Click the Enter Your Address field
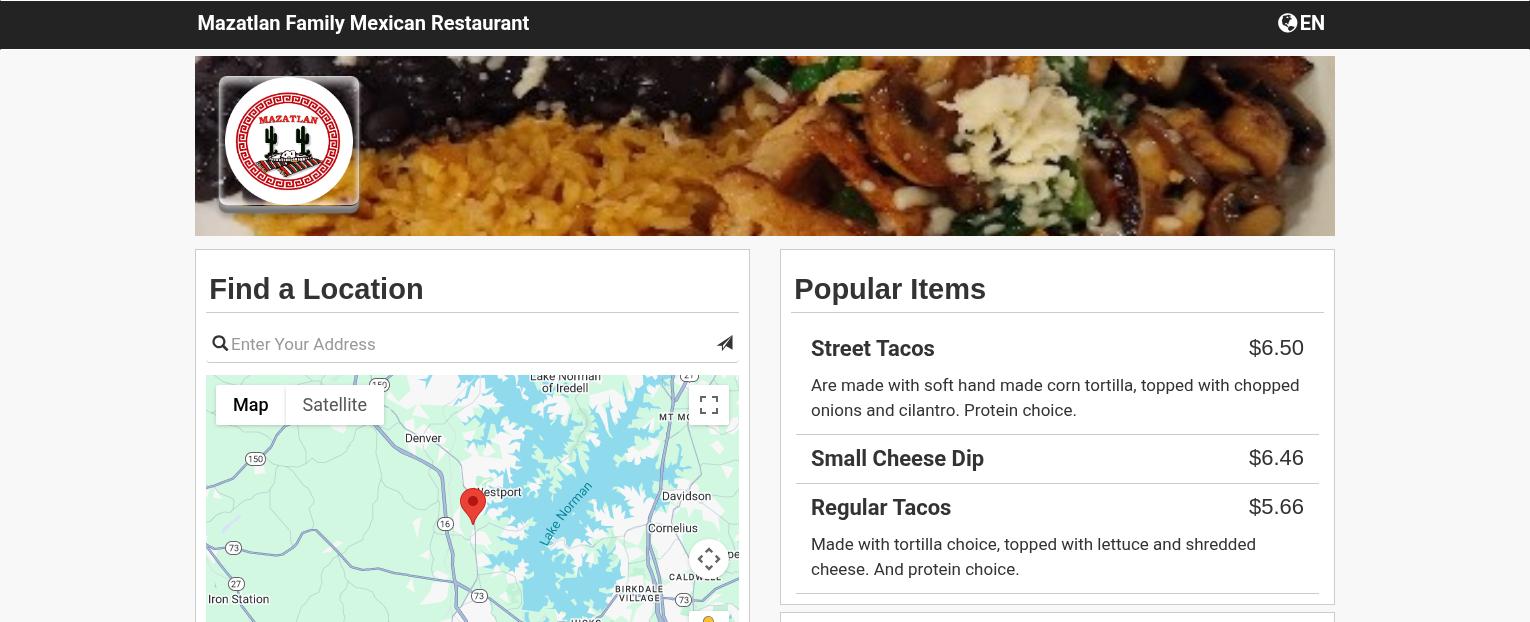Viewport: 1530px width, 622px height. pos(470,344)
